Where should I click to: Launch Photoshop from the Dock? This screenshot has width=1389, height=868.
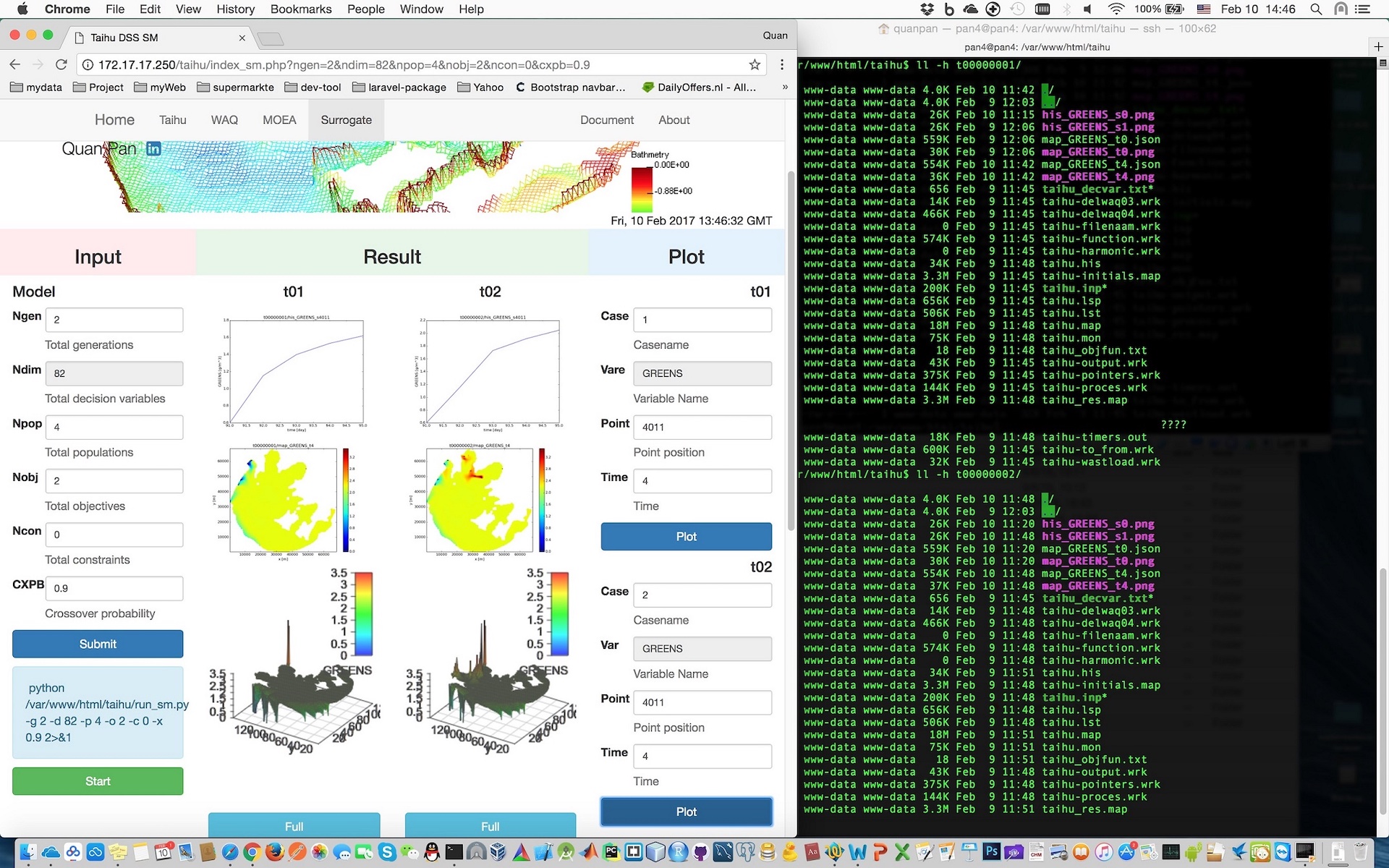click(x=992, y=852)
